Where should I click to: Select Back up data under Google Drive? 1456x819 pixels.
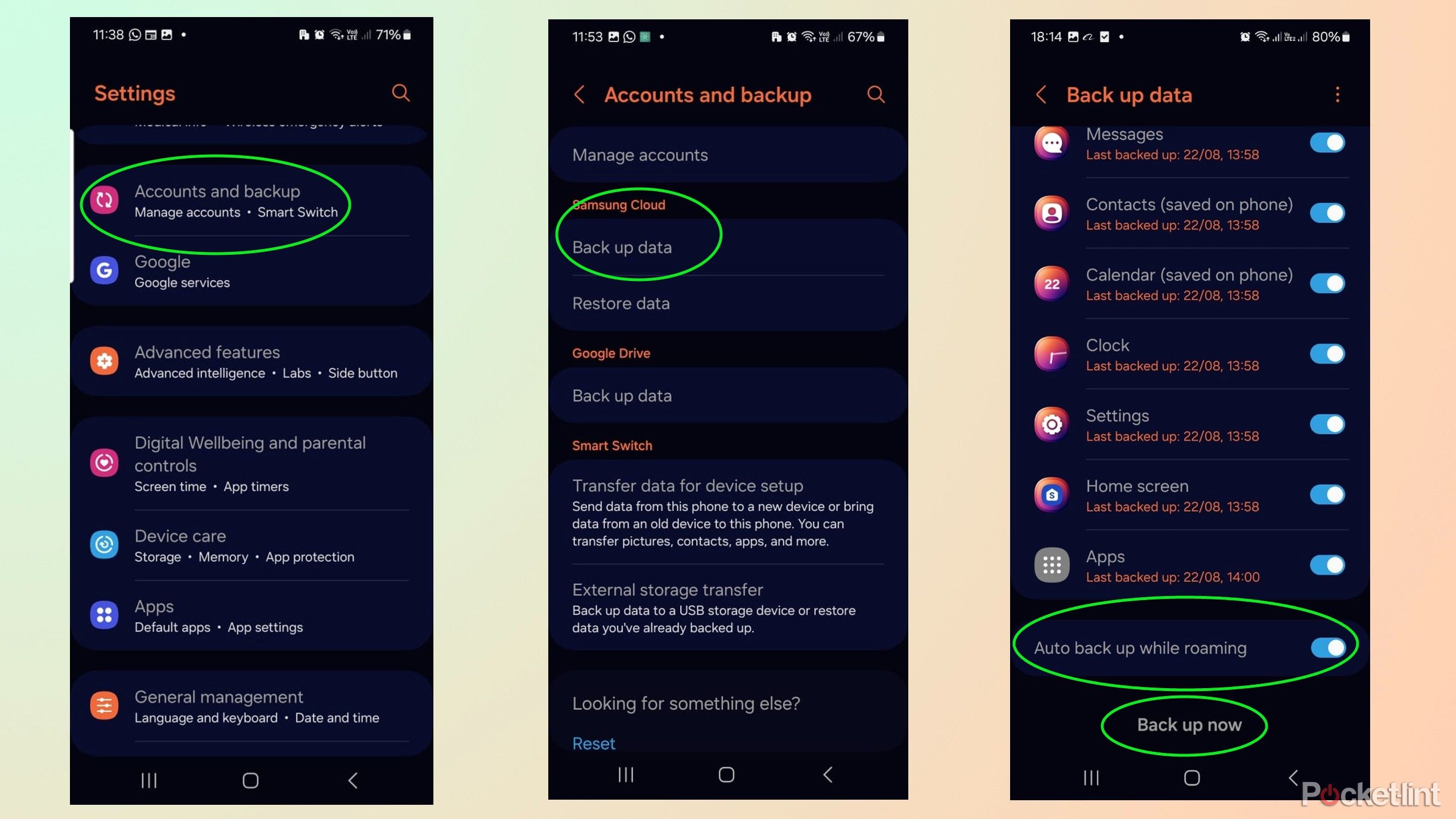[621, 395]
